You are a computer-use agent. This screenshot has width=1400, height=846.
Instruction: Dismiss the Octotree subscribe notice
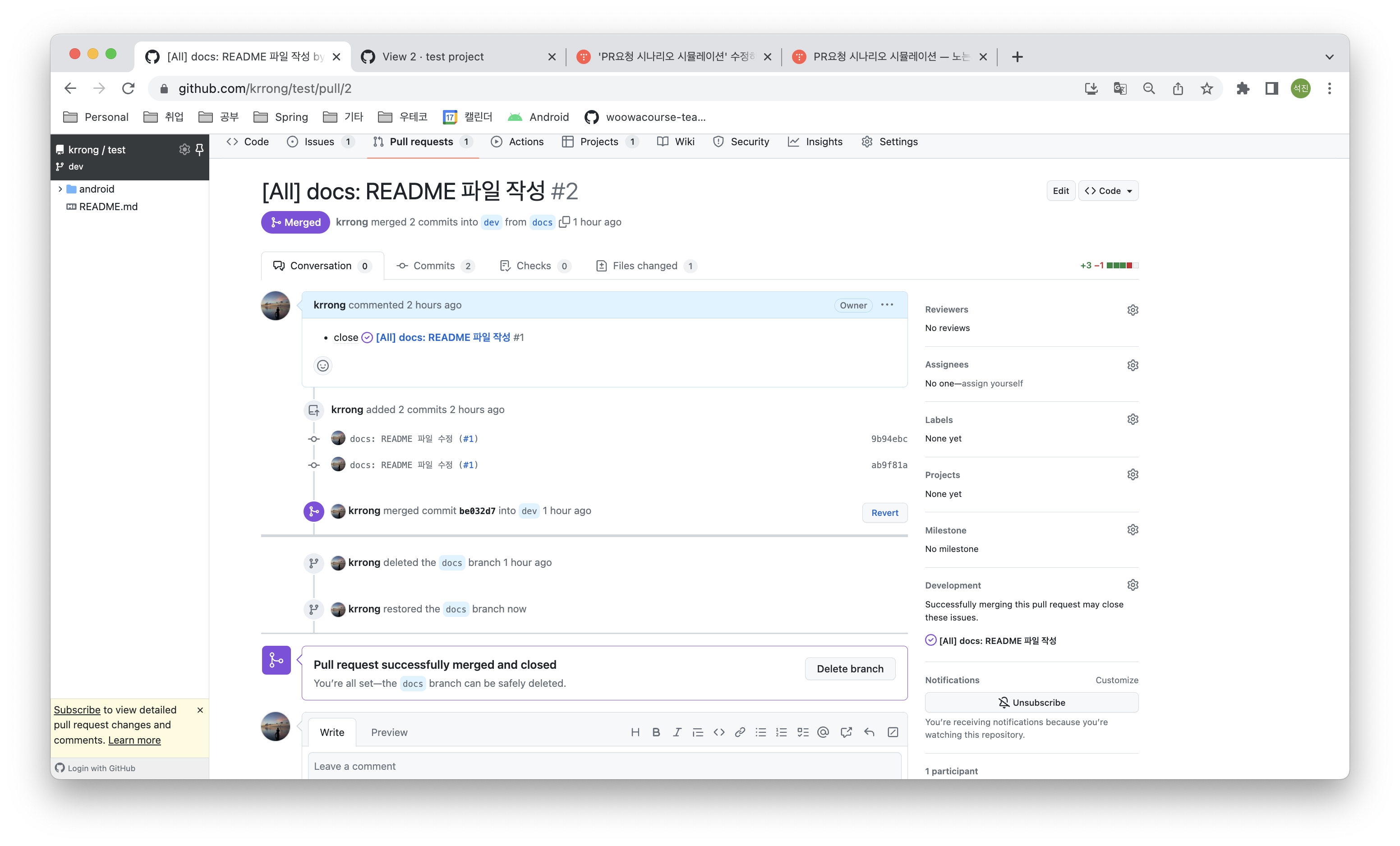[200, 710]
